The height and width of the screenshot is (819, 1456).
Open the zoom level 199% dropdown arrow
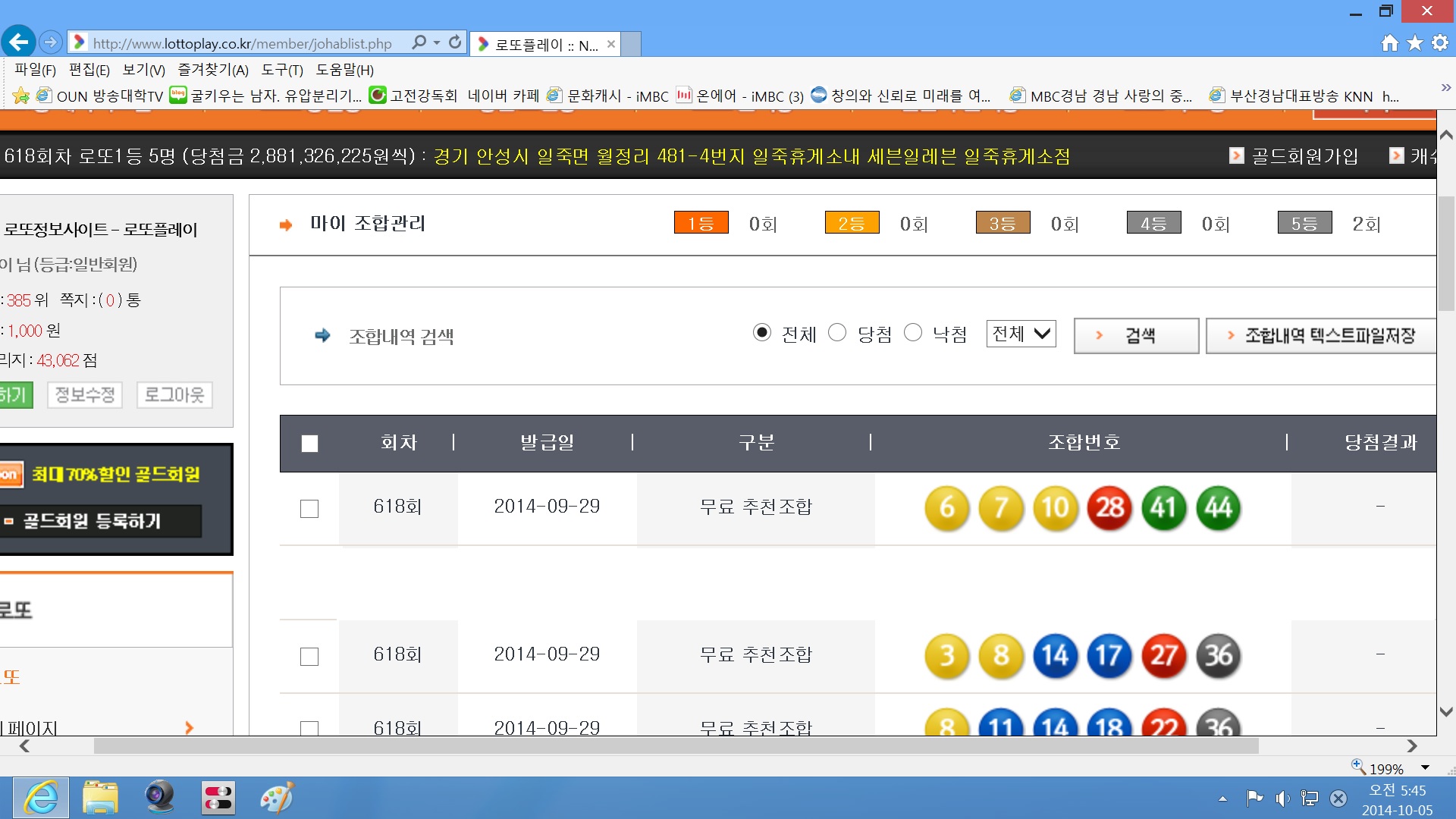1425,768
